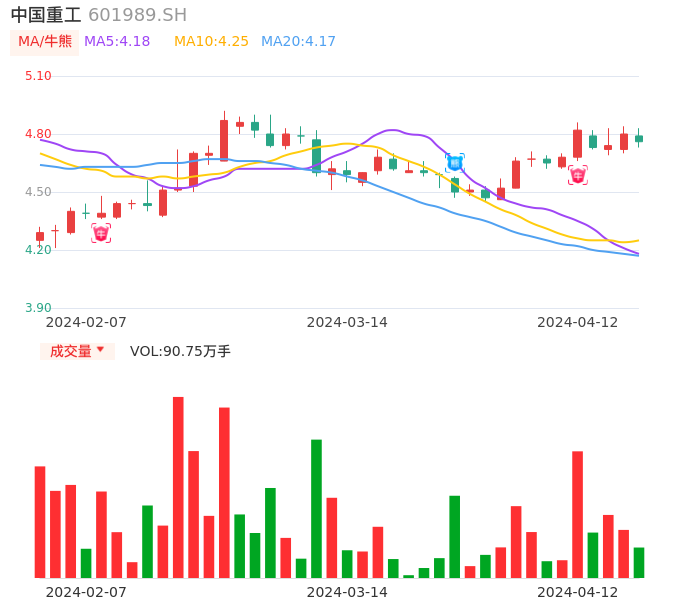Screen dimensions: 686x606
Task: Click the blue bear marker on the chart
Action: (455, 162)
